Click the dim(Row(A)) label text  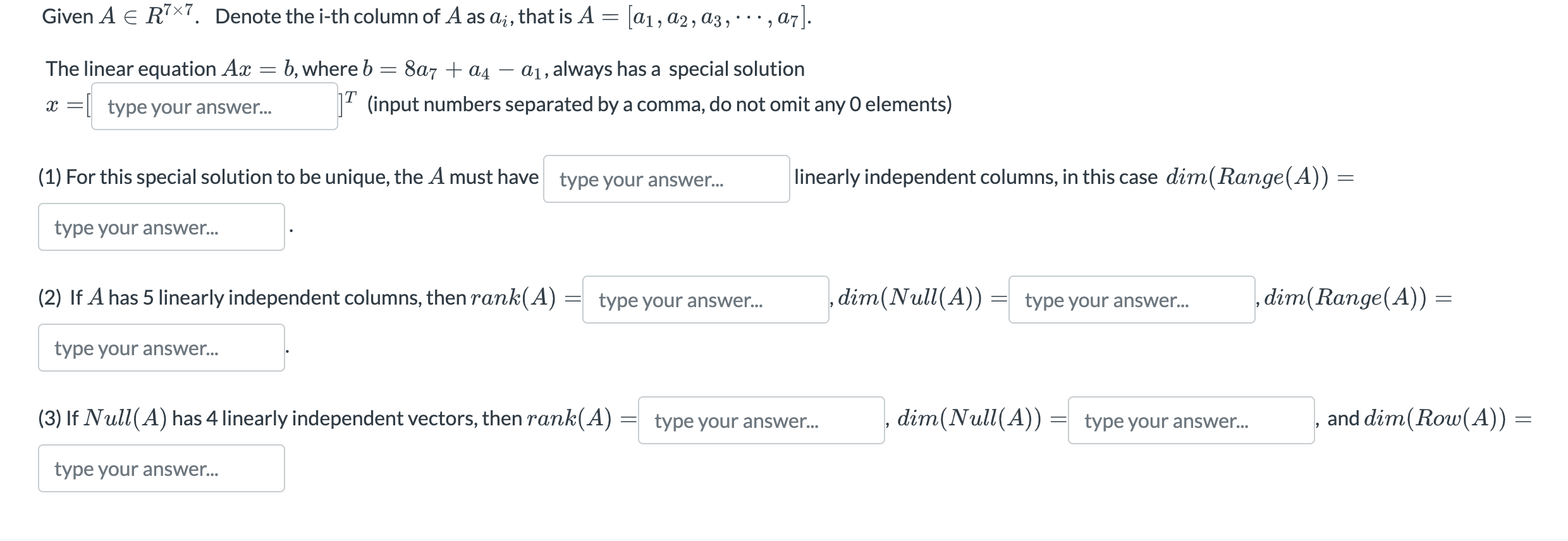[1435, 418]
